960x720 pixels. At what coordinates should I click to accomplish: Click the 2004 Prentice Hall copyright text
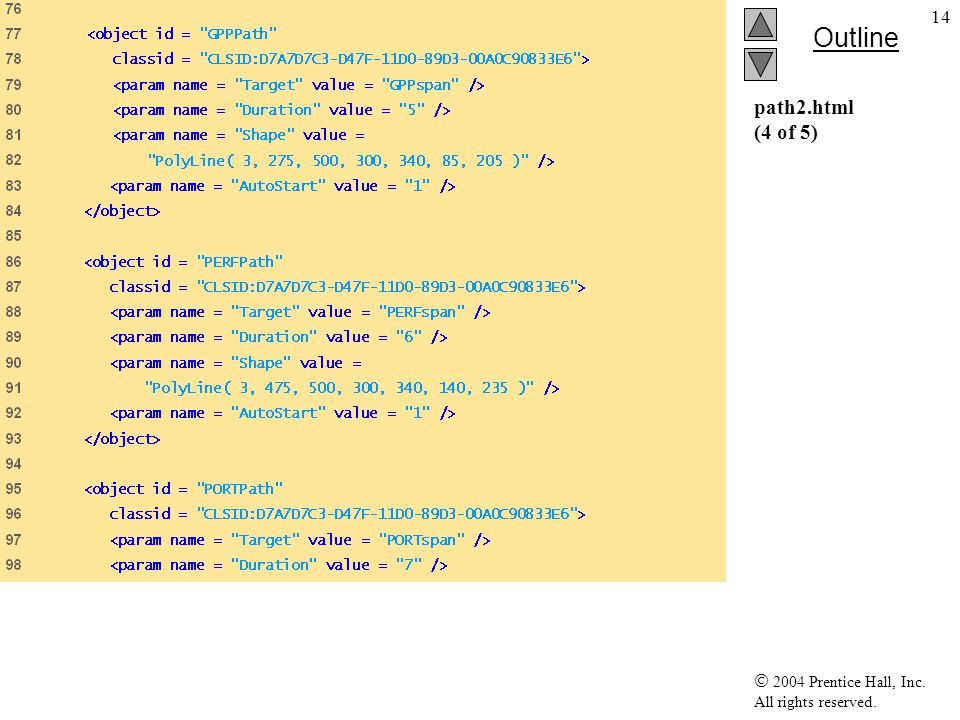click(x=839, y=681)
